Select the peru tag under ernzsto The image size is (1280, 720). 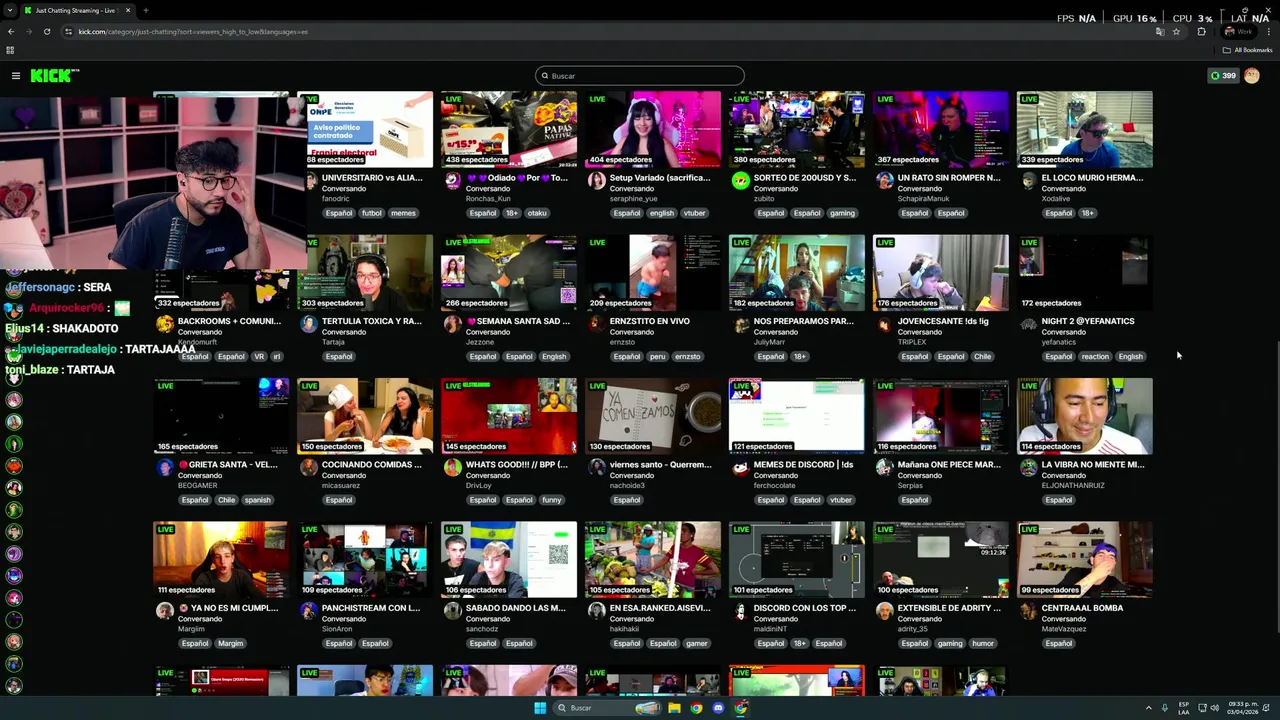coord(657,356)
